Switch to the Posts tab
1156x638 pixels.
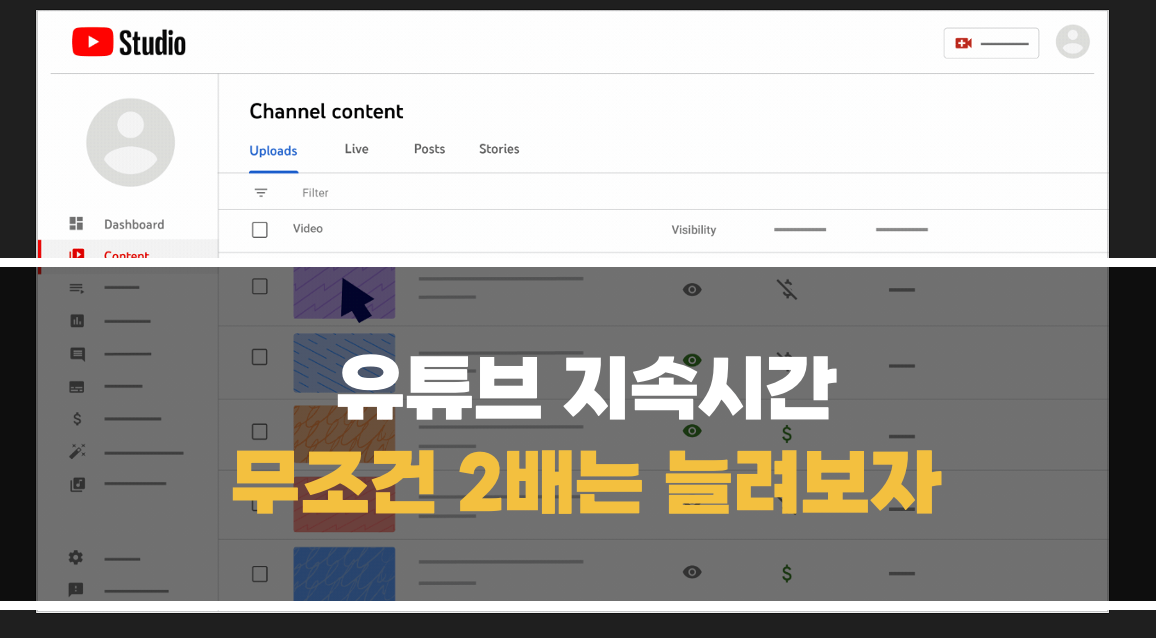[x=429, y=148]
